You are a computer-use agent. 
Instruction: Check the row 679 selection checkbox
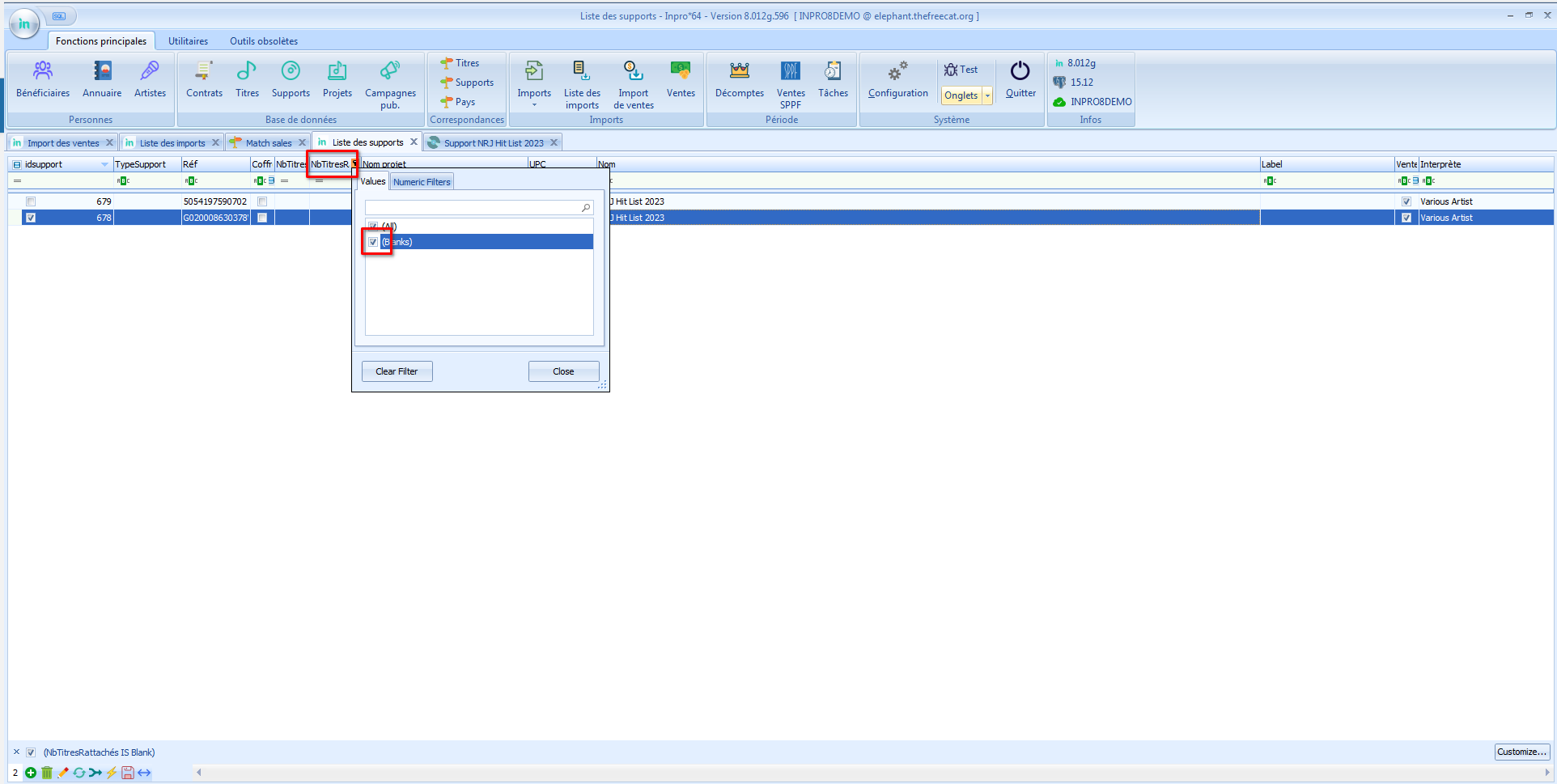pos(31,201)
